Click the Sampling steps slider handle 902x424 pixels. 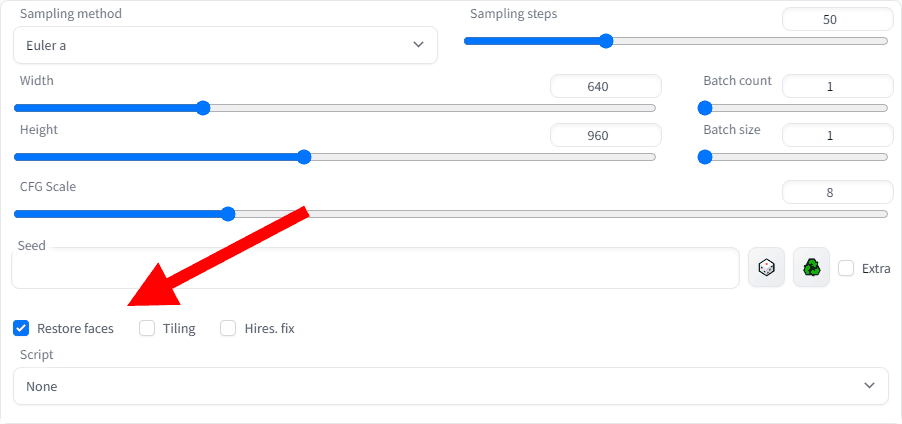point(606,41)
